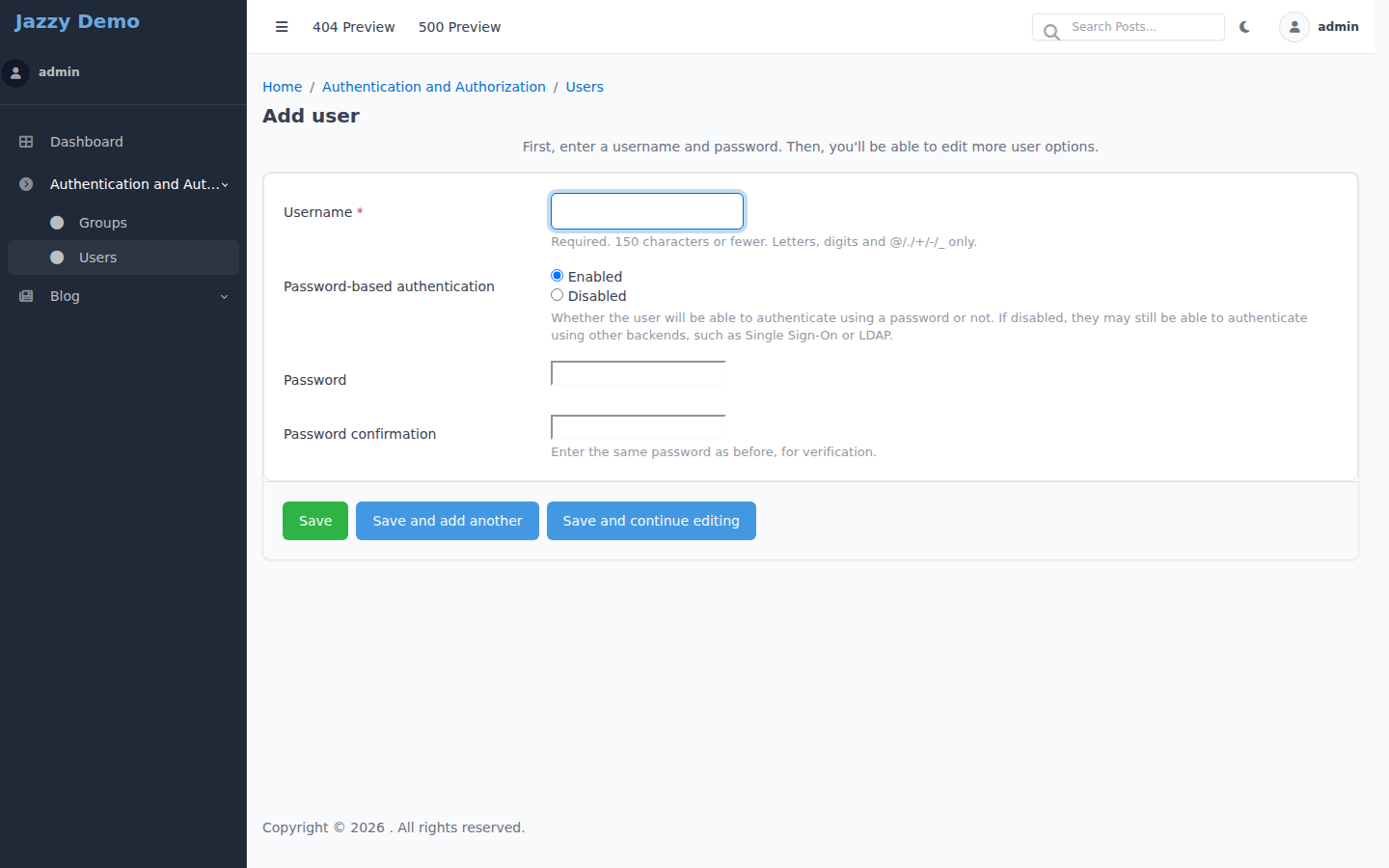
Task: Click Save and add another
Action: click(448, 521)
